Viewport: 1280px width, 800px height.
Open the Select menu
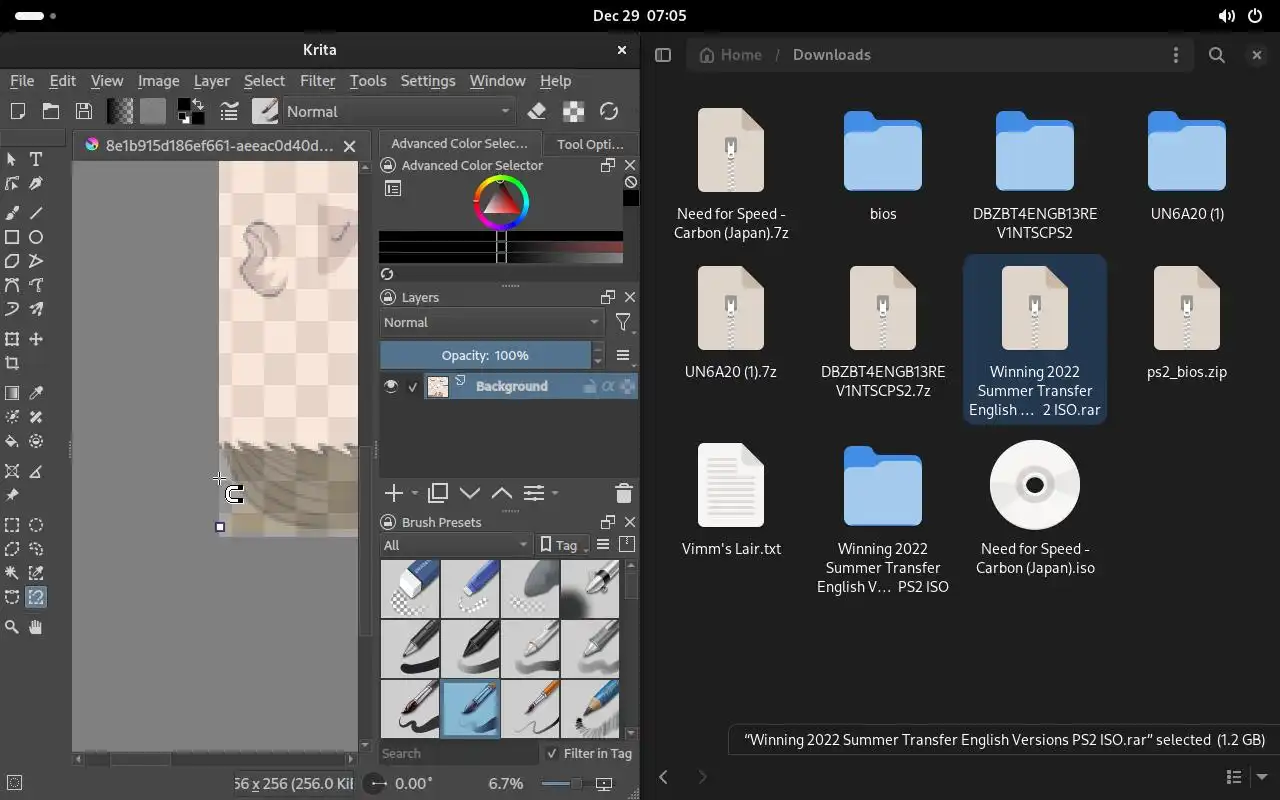click(x=264, y=81)
